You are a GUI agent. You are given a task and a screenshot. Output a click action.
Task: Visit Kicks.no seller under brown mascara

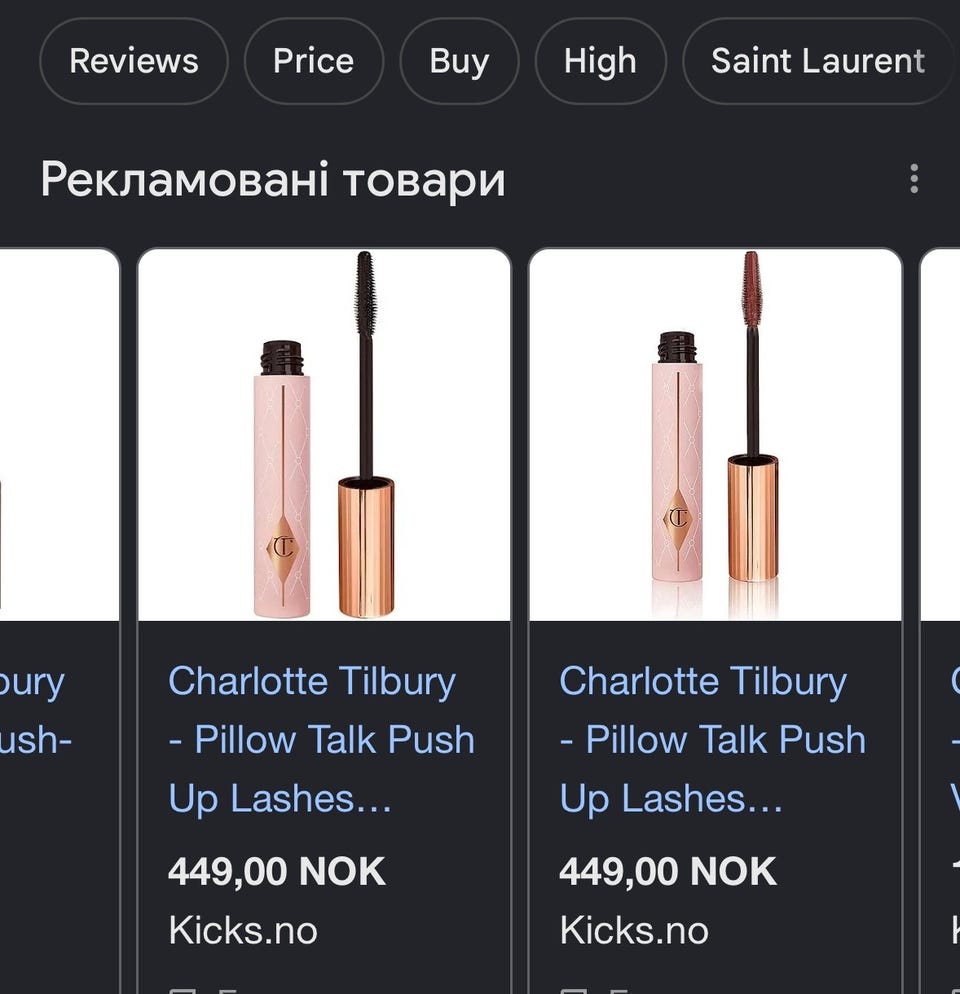pyautogui.click(x=634, y=931)
